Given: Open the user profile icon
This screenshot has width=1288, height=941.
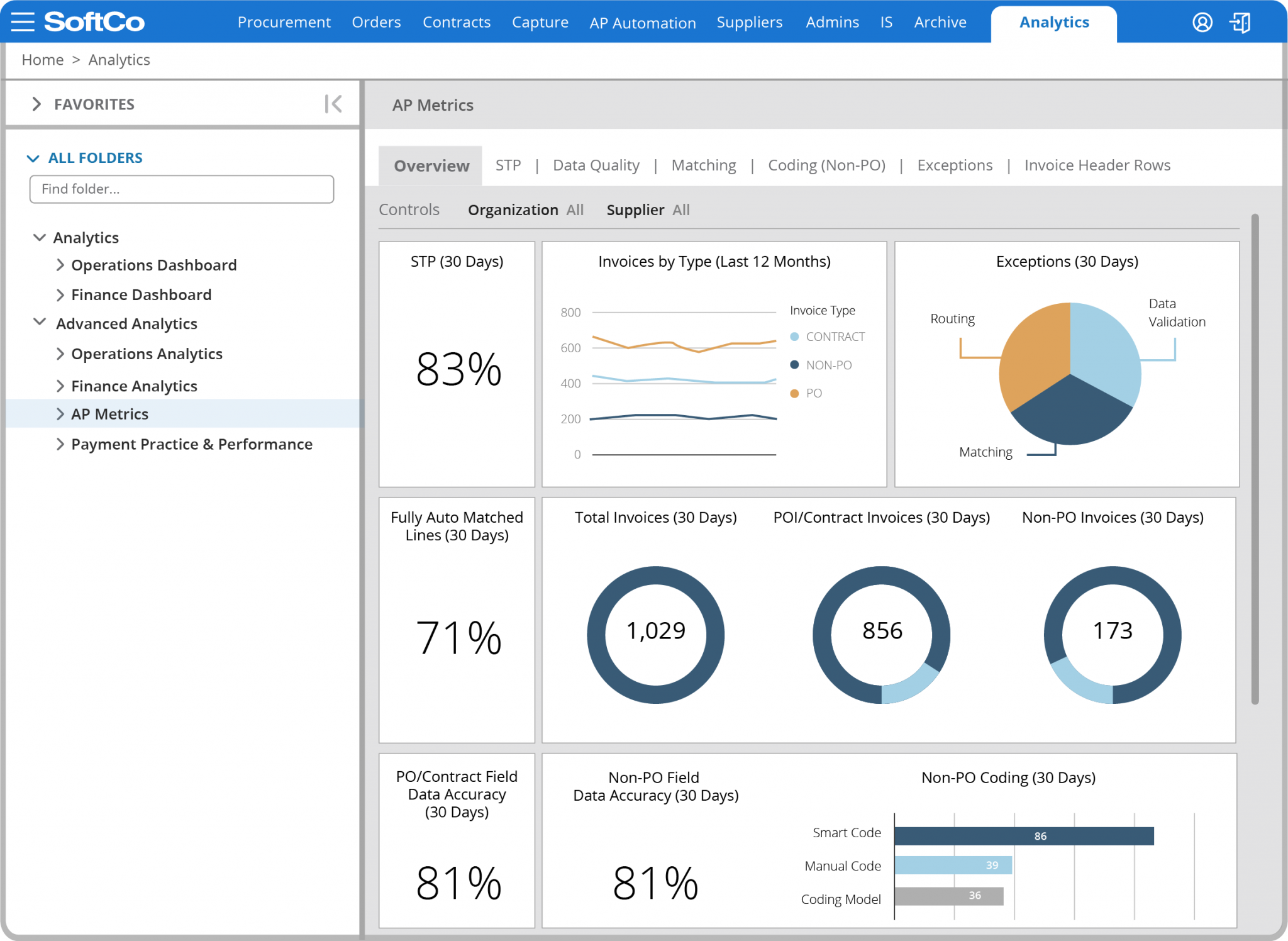Looking at the screenshot, I should coord(1202,23).
